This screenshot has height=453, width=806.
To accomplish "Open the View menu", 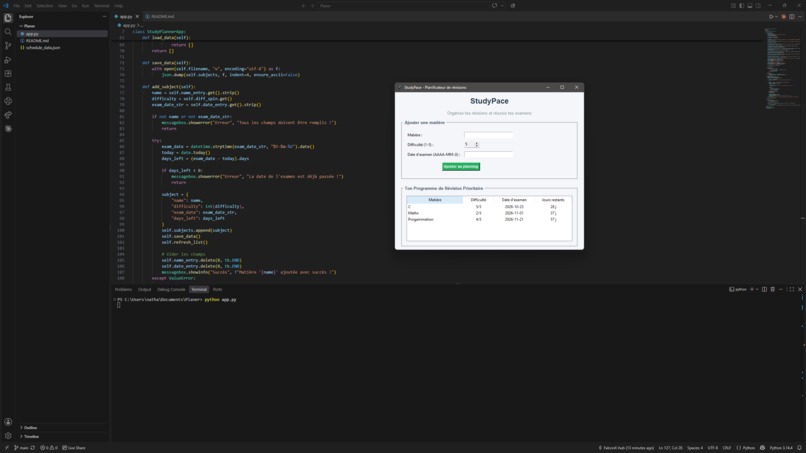I will pos(62,6).
